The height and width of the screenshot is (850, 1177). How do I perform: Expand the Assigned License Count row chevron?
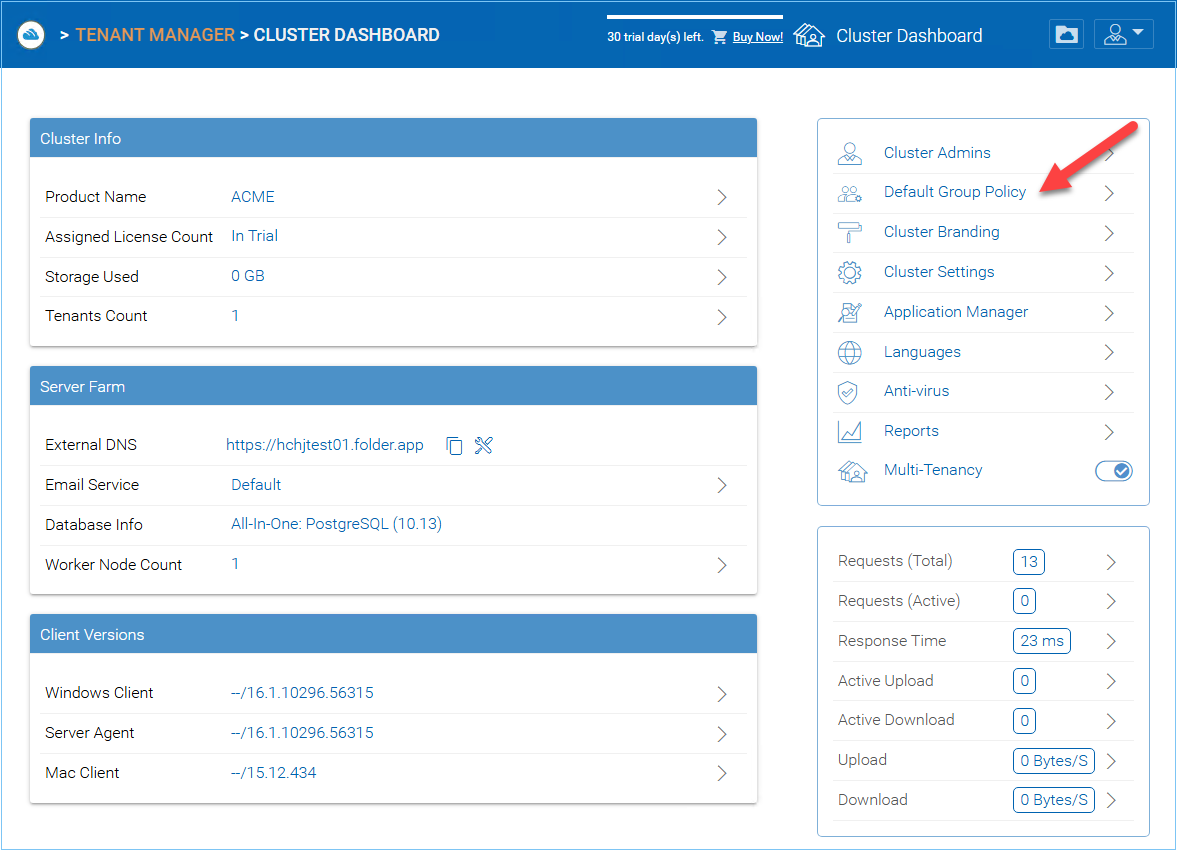(721, 237)
